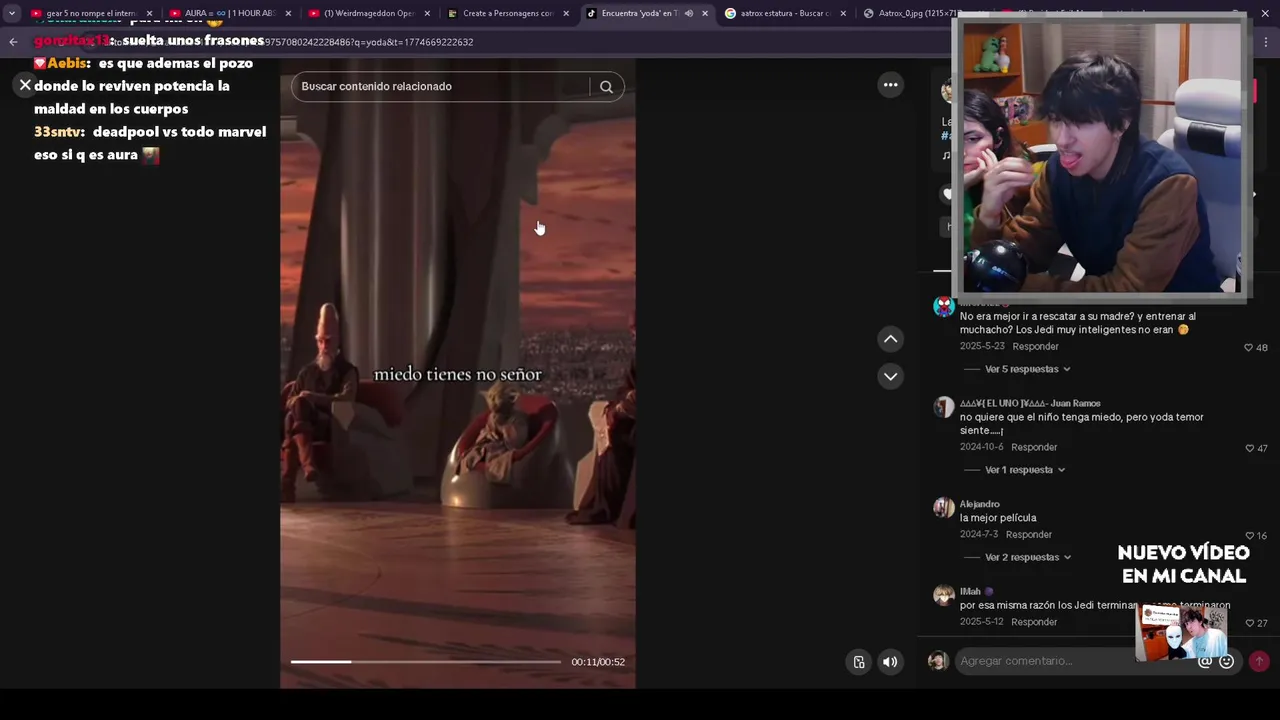Viewport: 1280px width, 720px height.
Task: Reply to IMah's Jedi comment
Action: coord(1034,622)
